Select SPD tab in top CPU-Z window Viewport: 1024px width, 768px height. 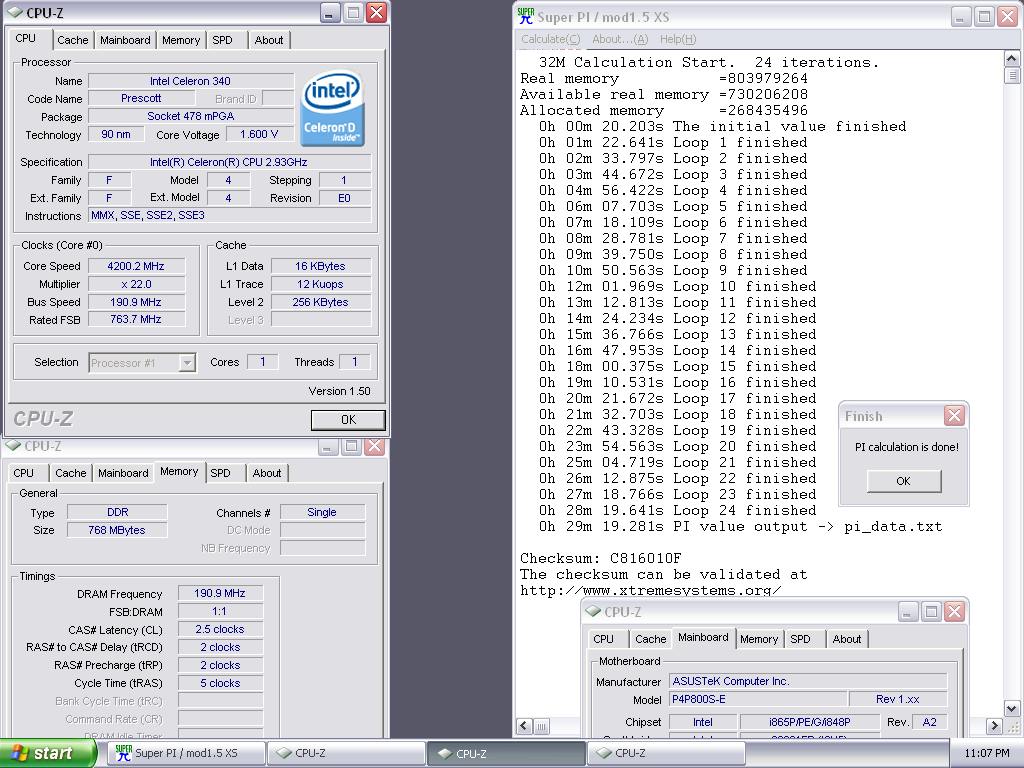point(222,40)
